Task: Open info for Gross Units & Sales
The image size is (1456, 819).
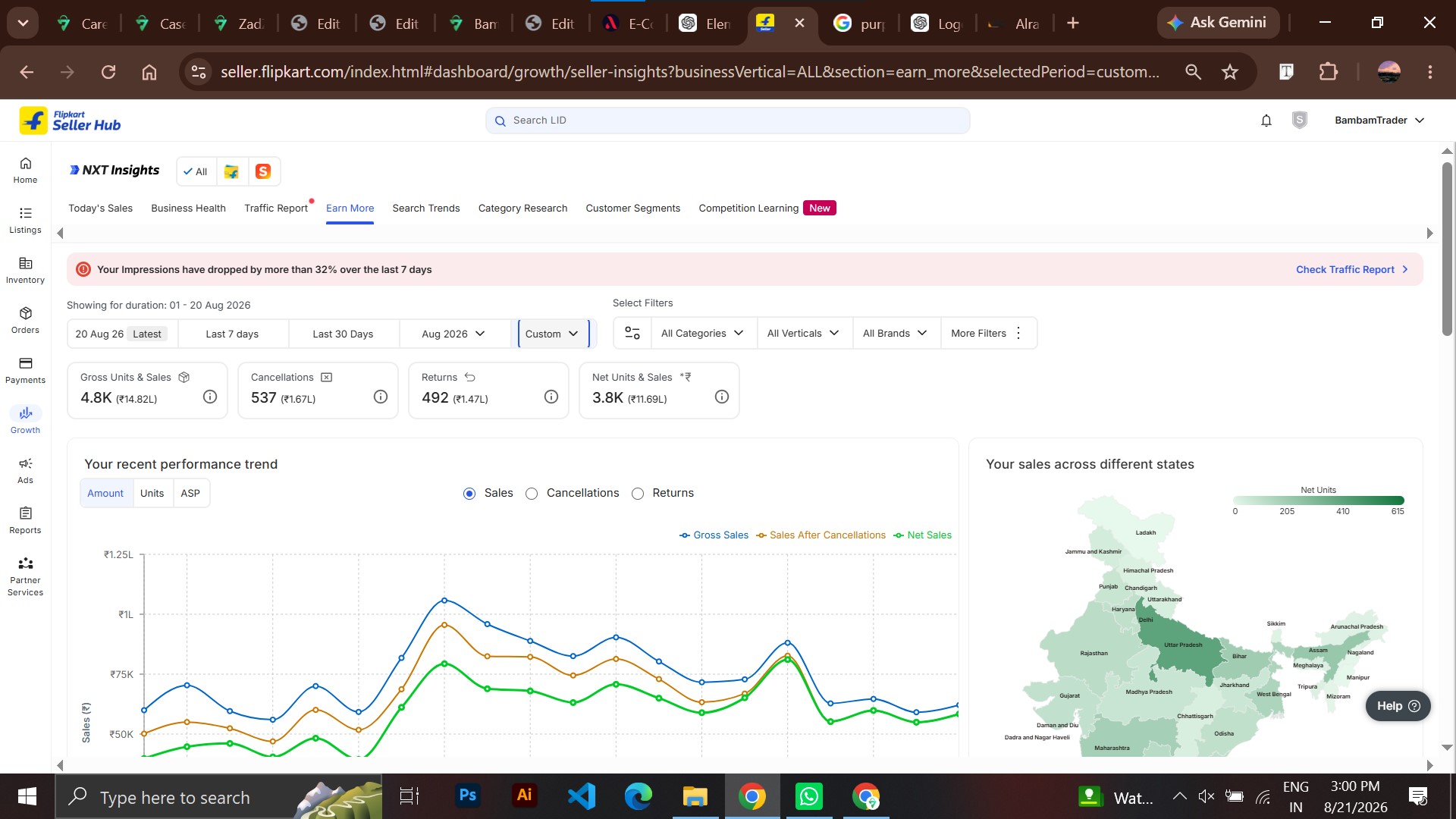Action: pos(210,397)
